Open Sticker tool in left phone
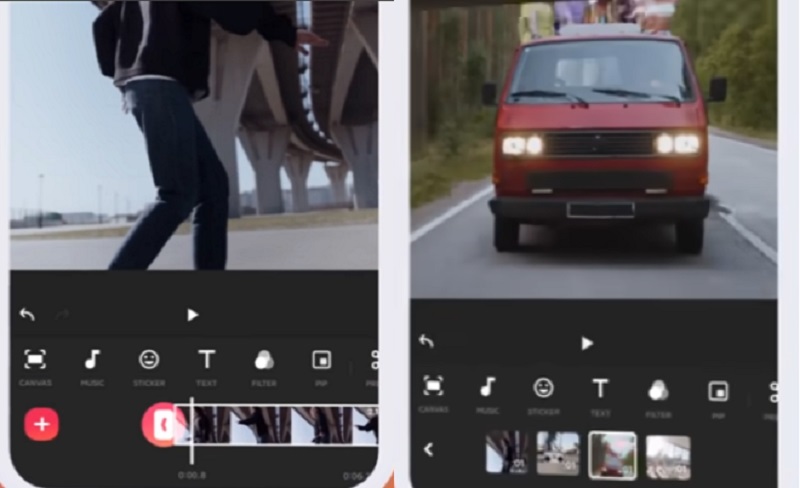800x488 pixels. point(149,367)
